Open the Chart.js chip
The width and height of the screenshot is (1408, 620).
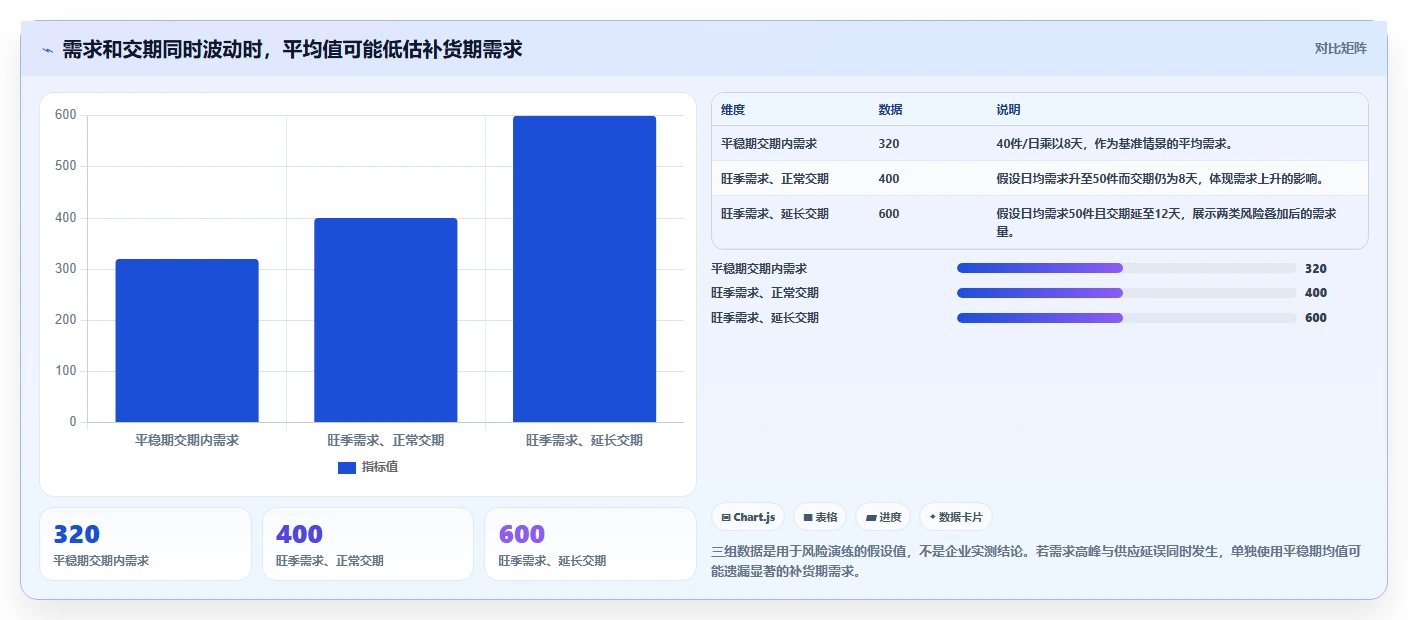tap(748, 517)
